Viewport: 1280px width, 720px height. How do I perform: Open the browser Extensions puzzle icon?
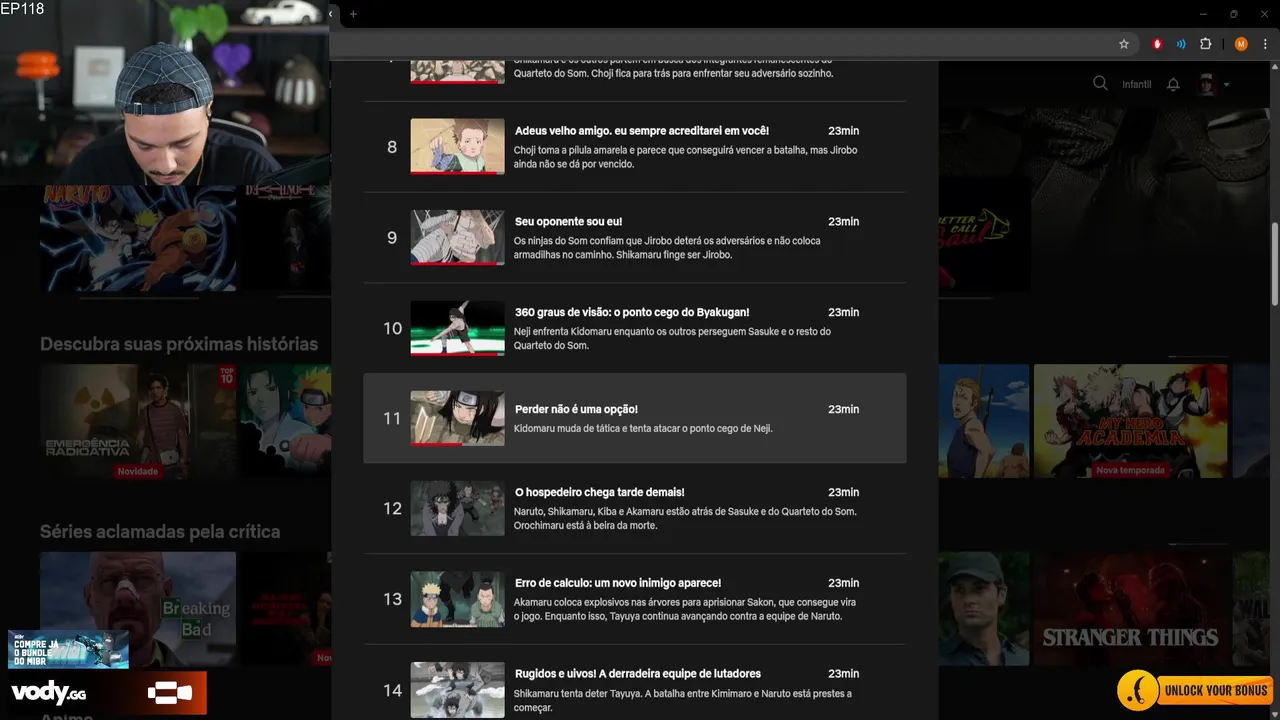point(1206,44)
